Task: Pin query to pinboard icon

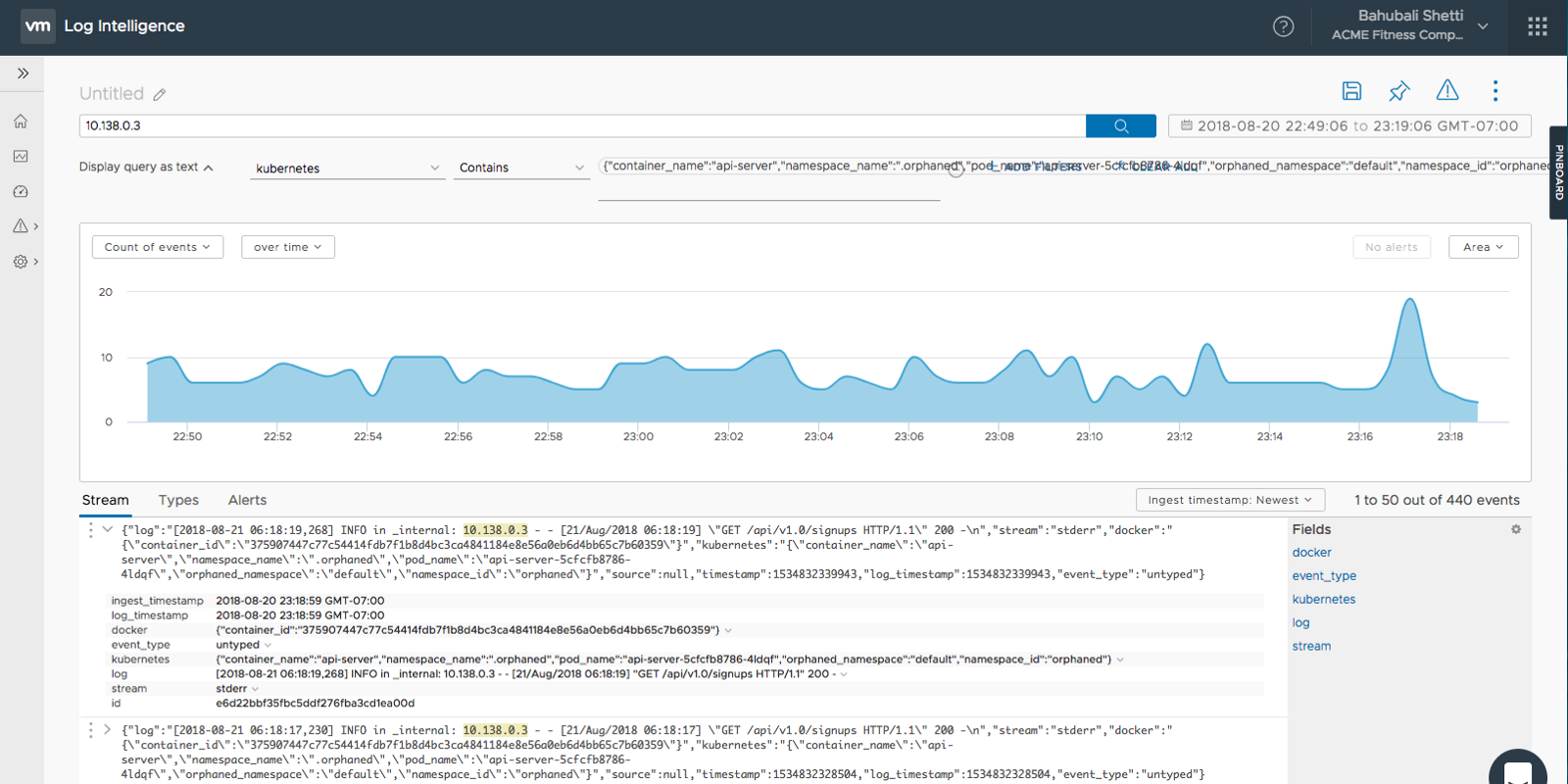Action: (x=1399, y=91)
